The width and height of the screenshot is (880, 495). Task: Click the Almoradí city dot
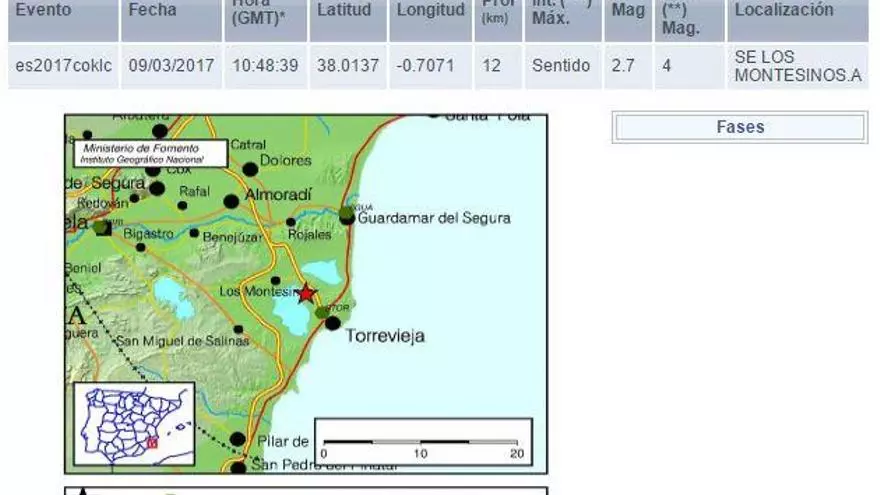231,201
